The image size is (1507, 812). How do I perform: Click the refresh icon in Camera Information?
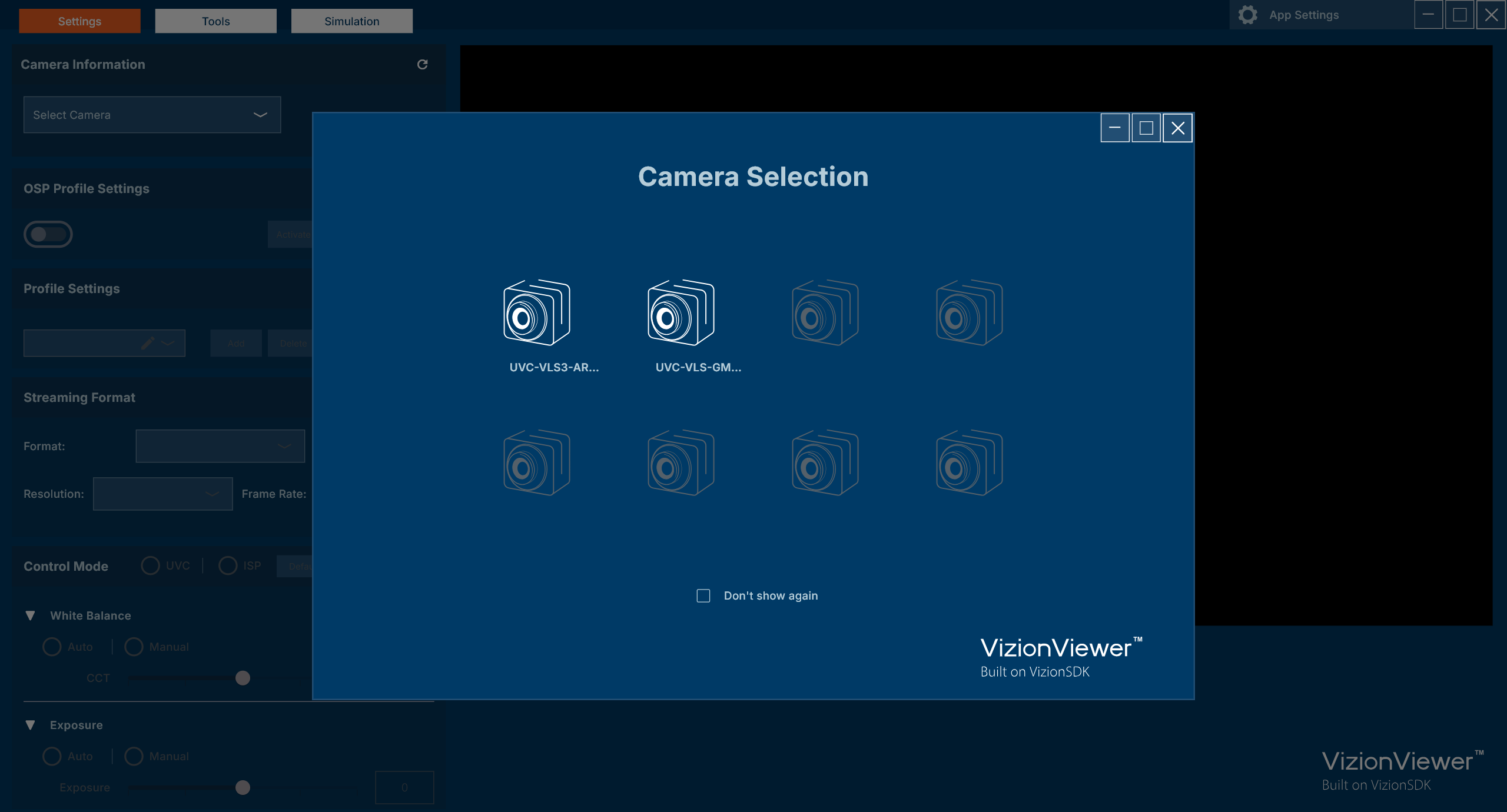[423, 65]
